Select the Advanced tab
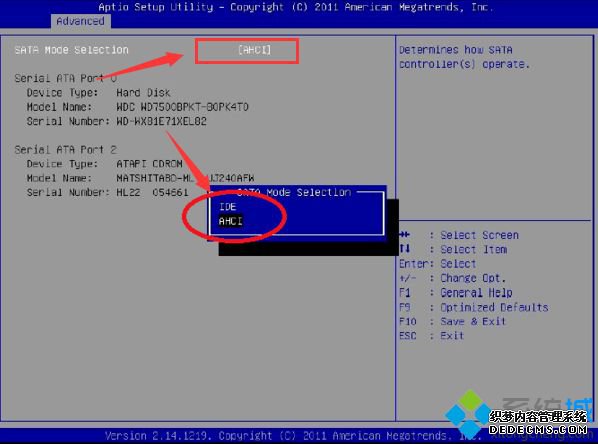The height and width of the screenshot is (444, 598). click(x=80, y=21)
